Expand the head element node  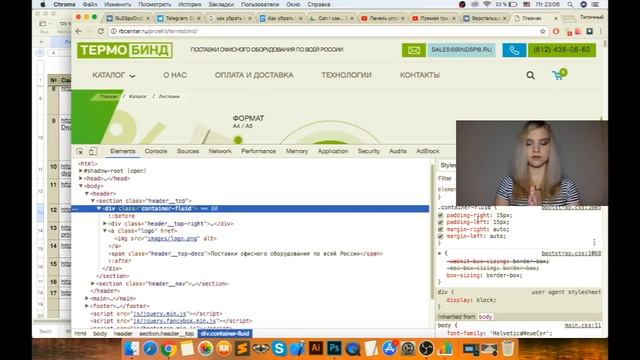click(x=81, y=178)
